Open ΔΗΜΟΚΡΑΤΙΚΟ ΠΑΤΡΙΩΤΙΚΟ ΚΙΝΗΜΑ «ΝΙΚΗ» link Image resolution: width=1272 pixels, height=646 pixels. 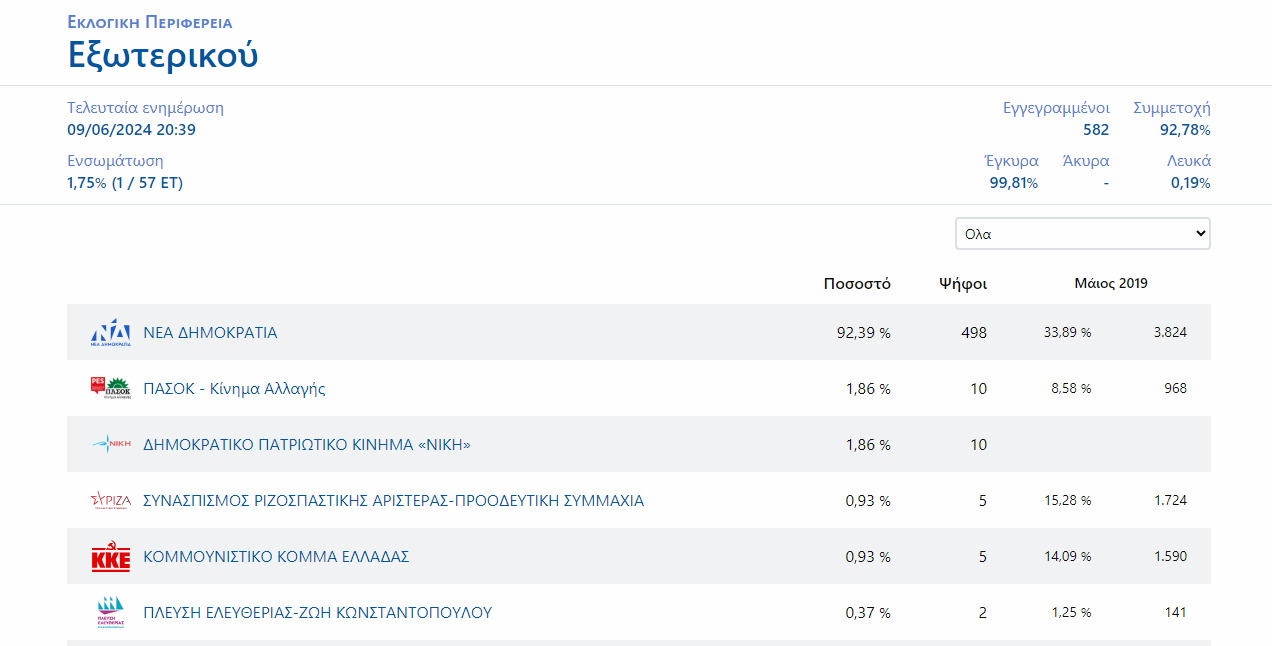pos(306,445)
